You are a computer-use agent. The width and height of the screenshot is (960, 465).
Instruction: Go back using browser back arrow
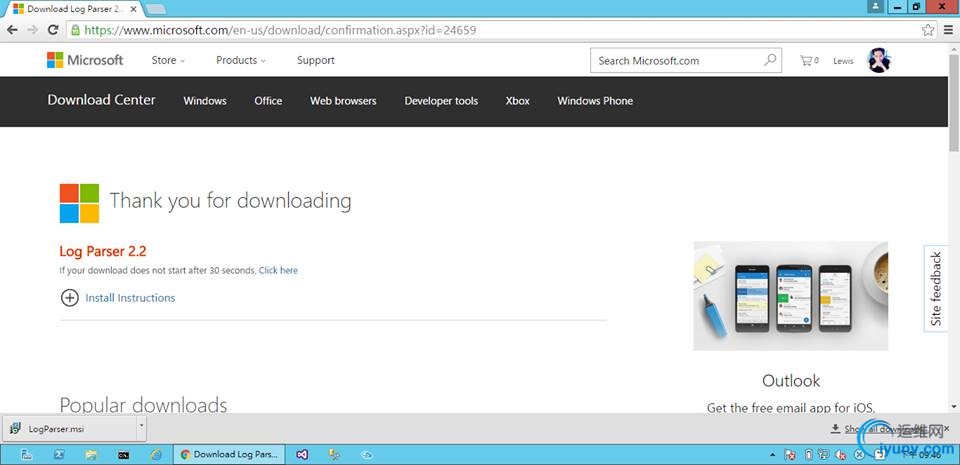point(12,29)
